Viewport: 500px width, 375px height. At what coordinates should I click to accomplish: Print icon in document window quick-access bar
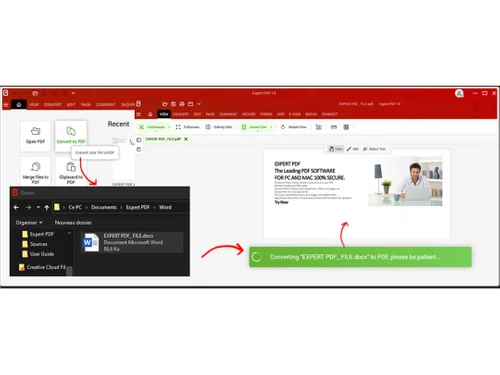tap(182, 104)
